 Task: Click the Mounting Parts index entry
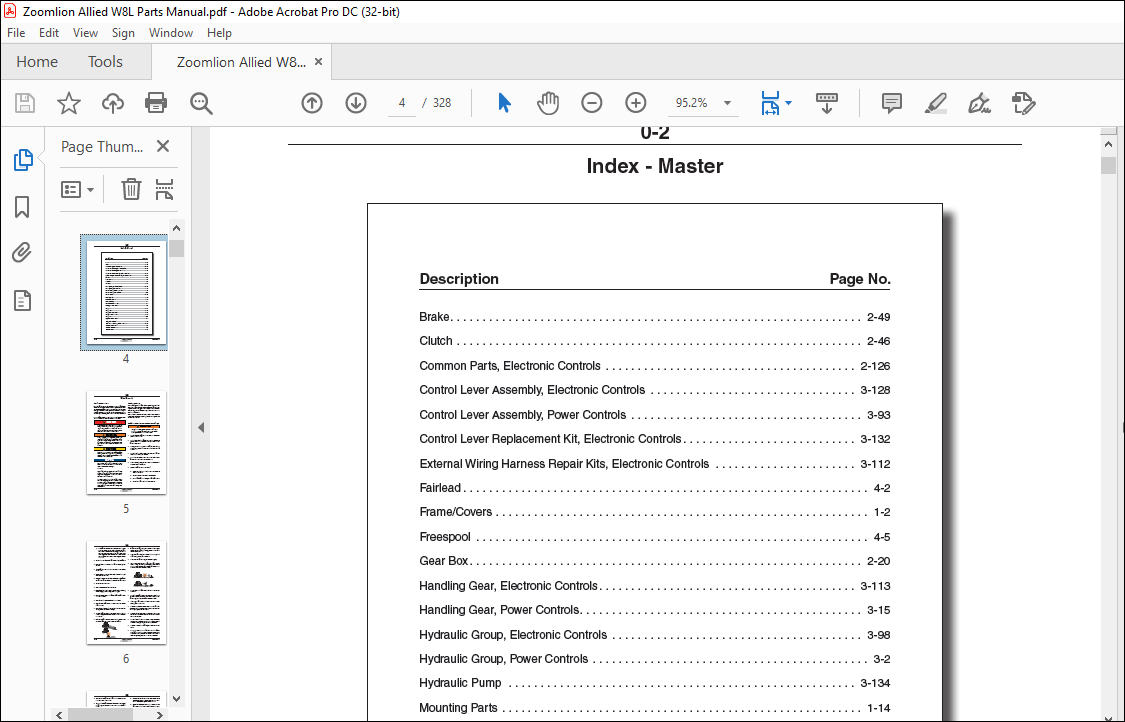coord(654,708)
